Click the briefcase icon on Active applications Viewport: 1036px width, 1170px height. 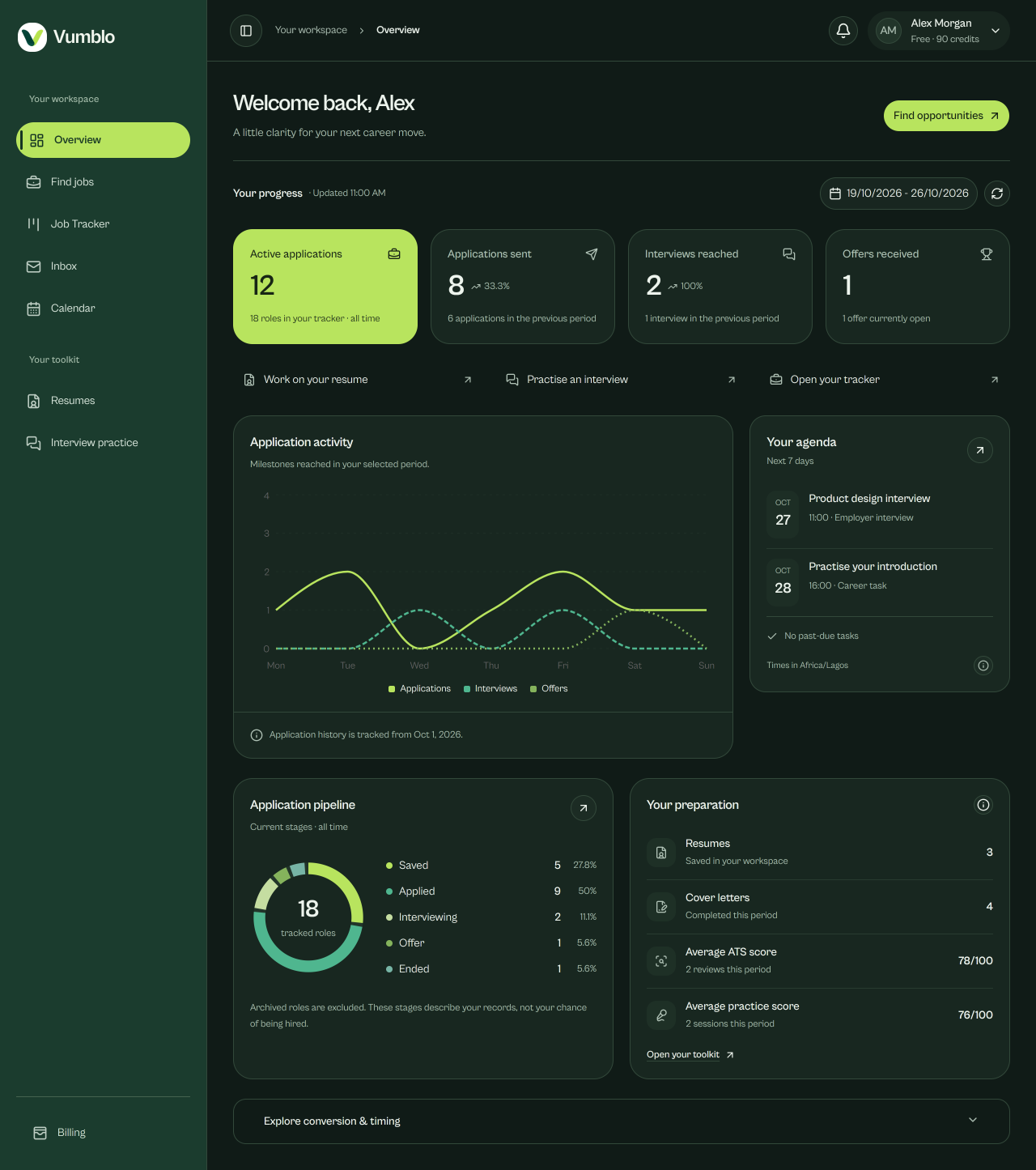394,254
